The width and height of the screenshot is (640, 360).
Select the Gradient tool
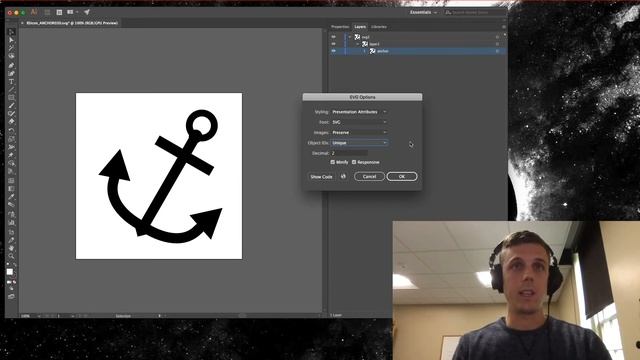[11, 189]
